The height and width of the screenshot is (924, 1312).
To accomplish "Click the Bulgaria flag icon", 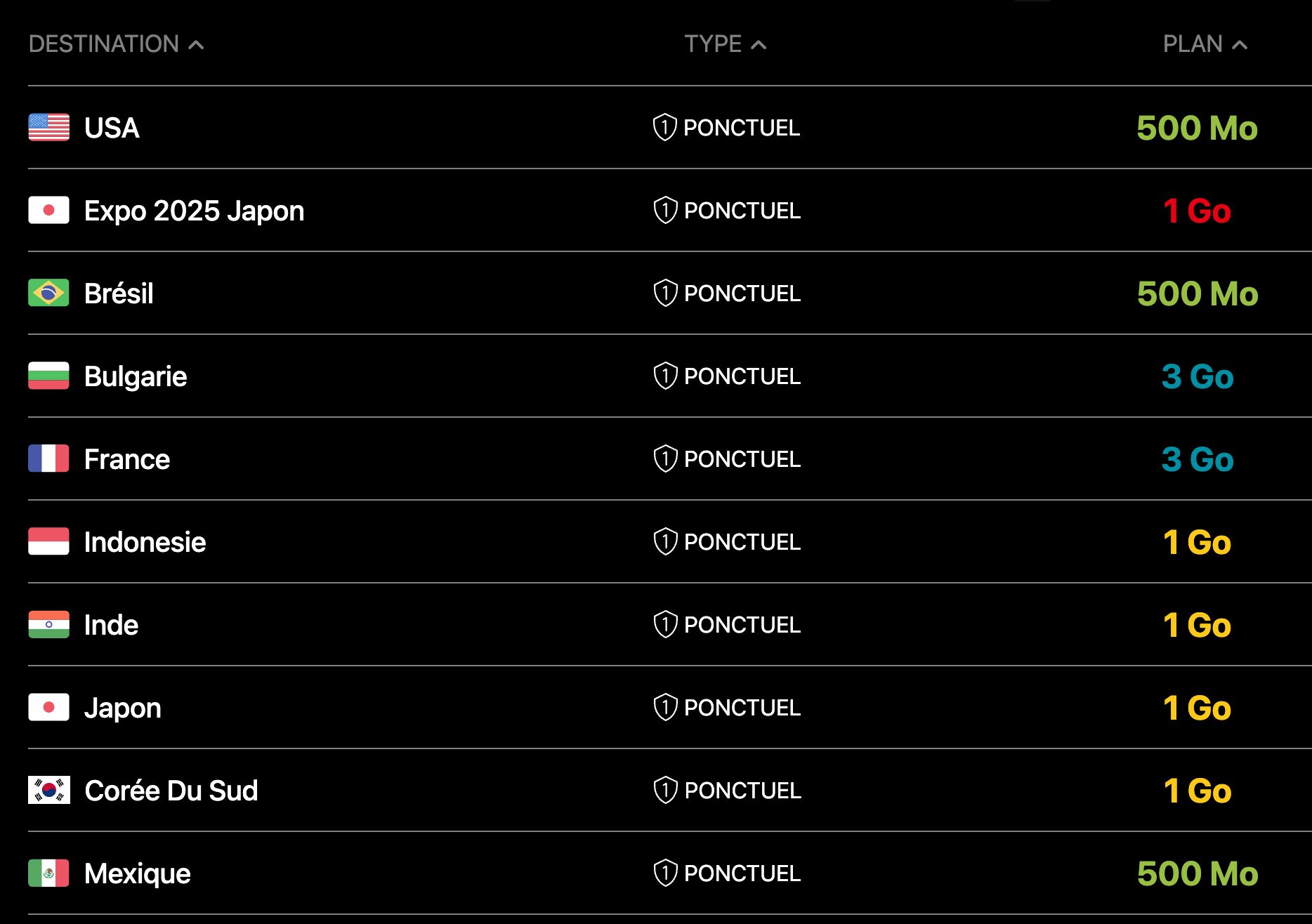I will click(48, 376).
